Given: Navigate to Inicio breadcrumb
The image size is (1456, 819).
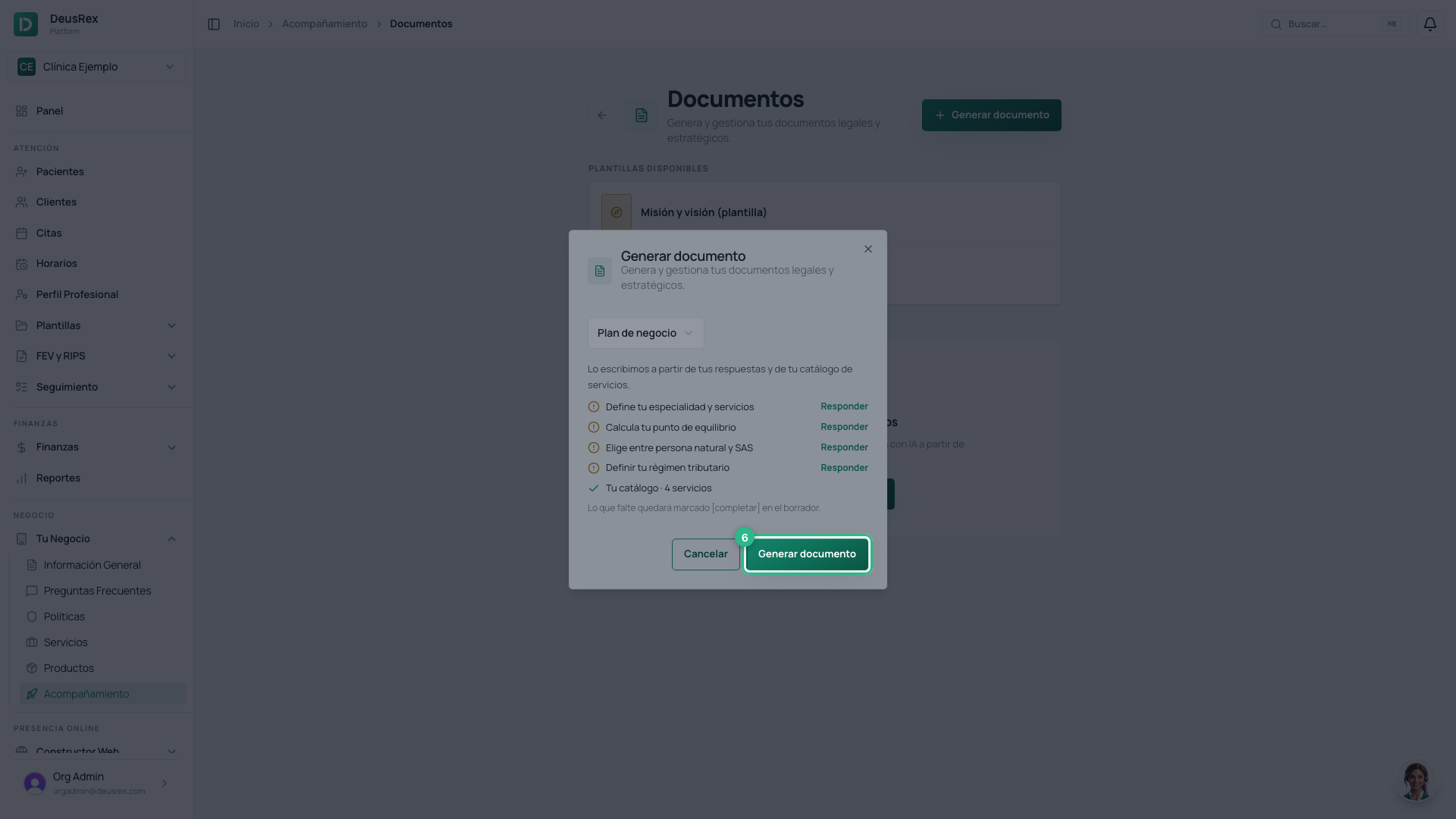Looking at the screenshot, I should (x=246, y=24).
